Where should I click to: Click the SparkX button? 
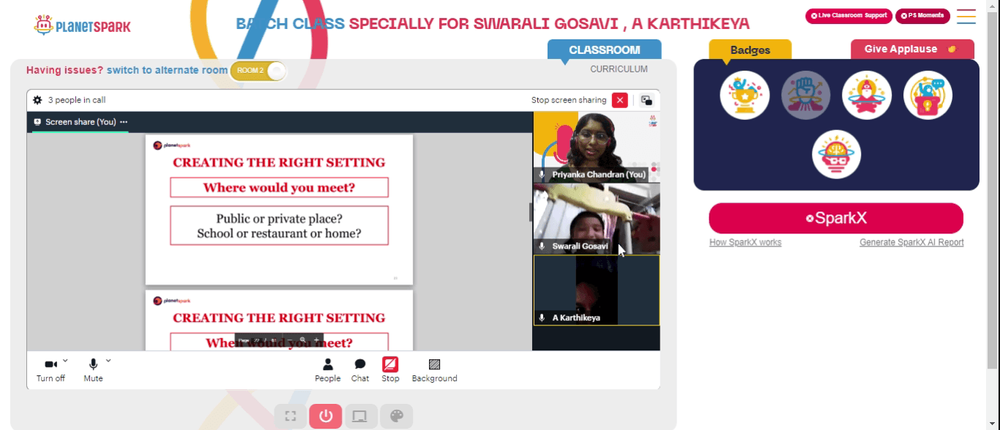[836, 218]
